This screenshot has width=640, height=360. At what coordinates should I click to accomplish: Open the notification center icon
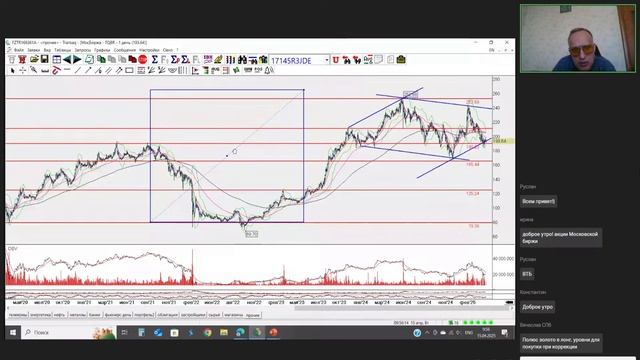(505, 333)
